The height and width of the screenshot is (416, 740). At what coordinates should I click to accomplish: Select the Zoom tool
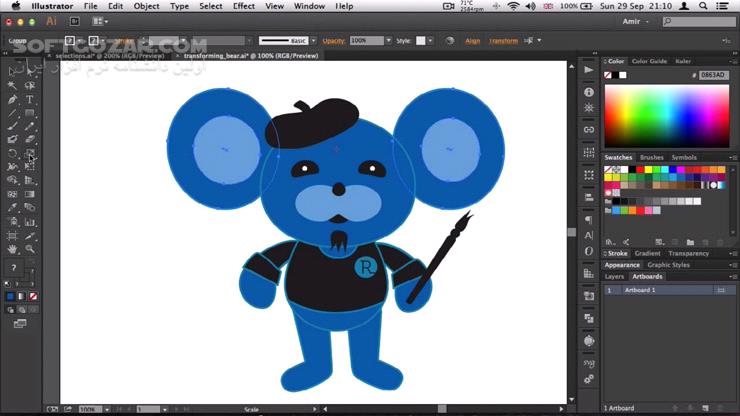pos(29,249)
